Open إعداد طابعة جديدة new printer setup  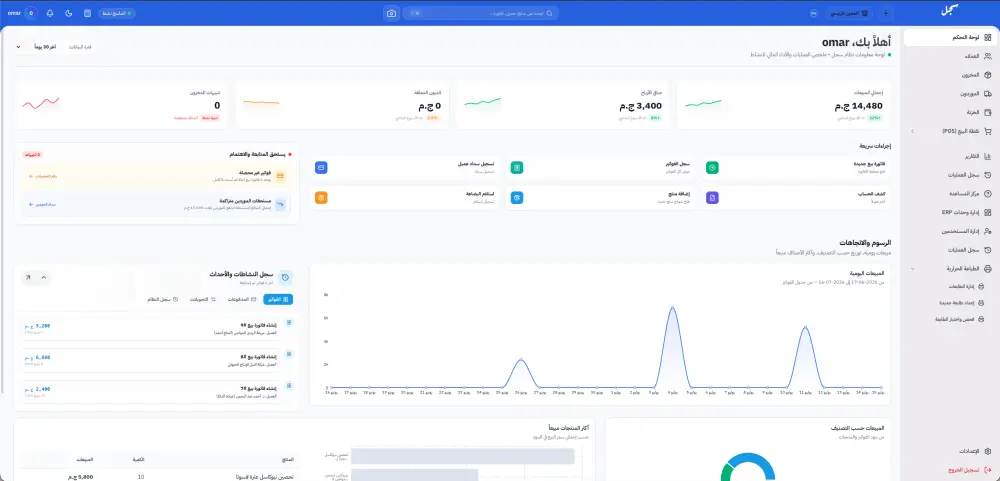[x=960, y=302]
